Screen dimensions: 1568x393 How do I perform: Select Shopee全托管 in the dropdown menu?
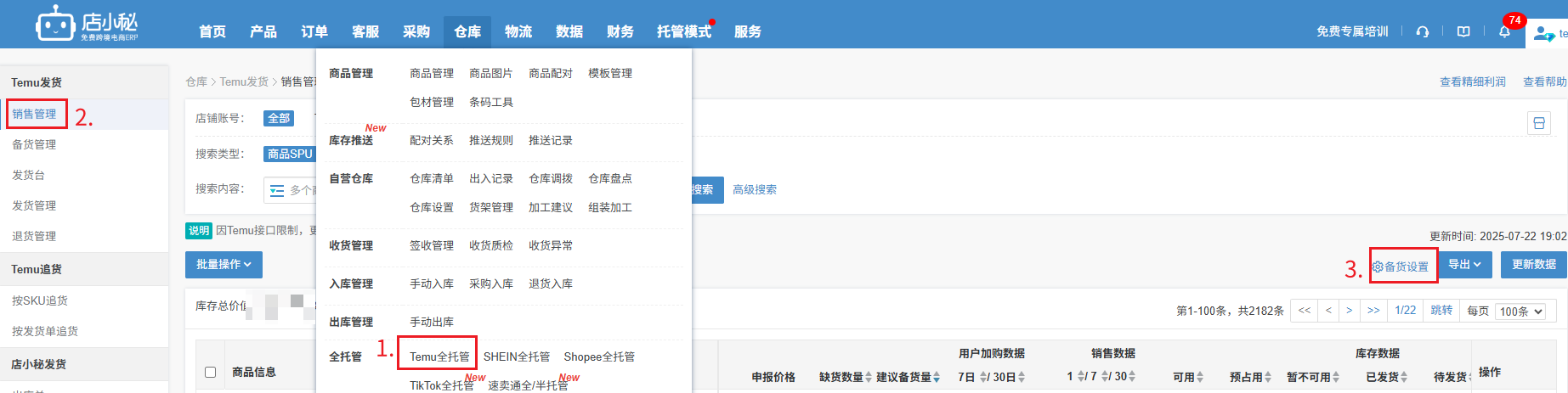click(x=599, y=357)
